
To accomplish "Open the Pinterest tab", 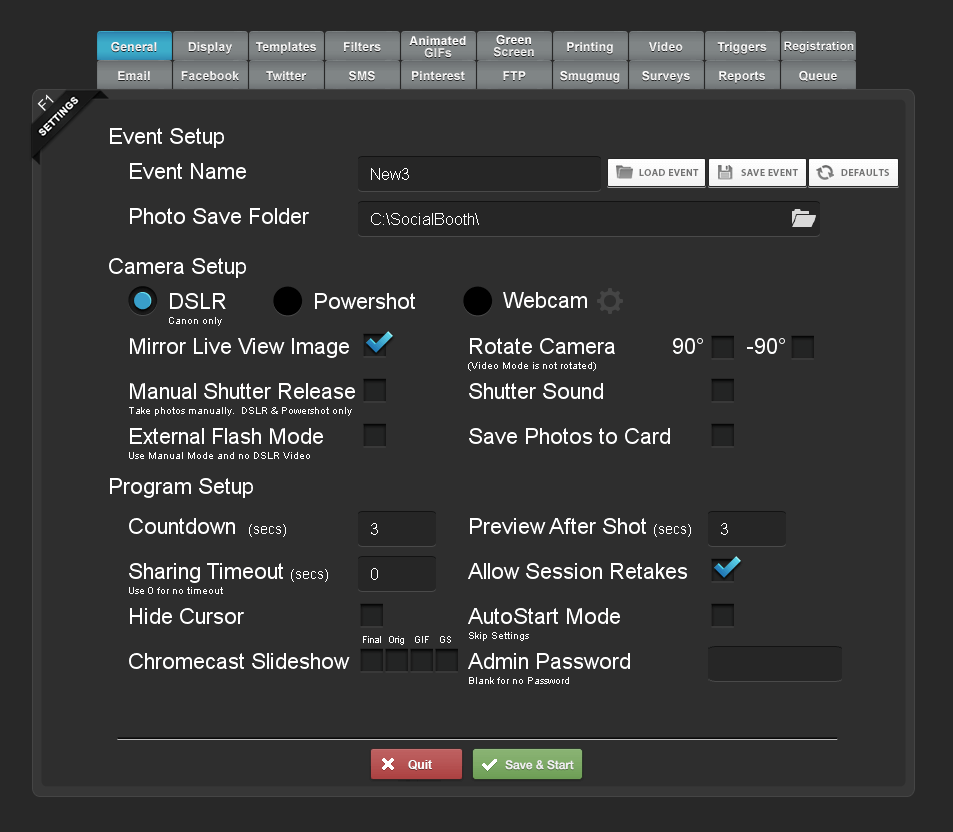I will click(x=438, y=75).
